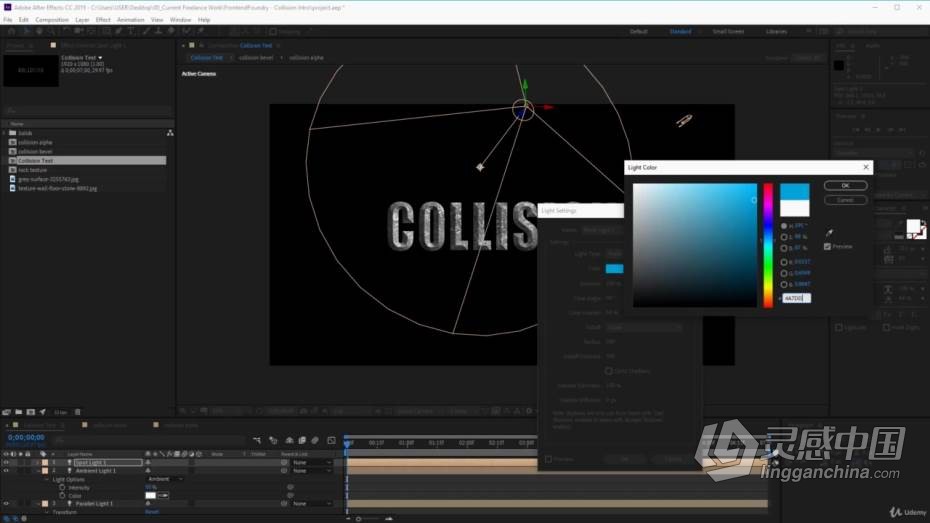Open Interpret Footage from Project panel bottom

pos(7,412)
